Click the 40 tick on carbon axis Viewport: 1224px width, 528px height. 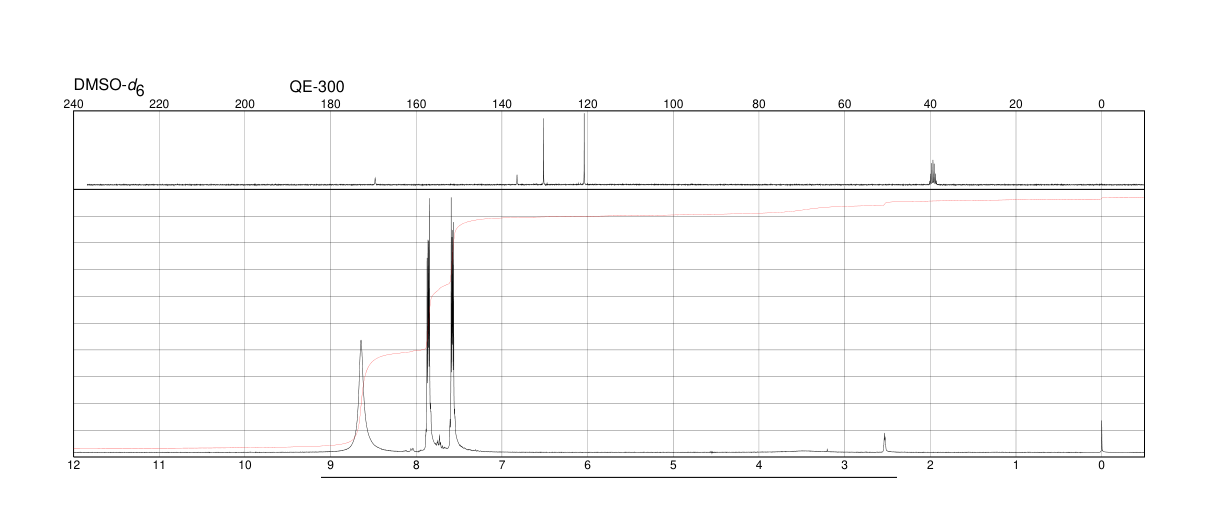[x=930, y=104]
